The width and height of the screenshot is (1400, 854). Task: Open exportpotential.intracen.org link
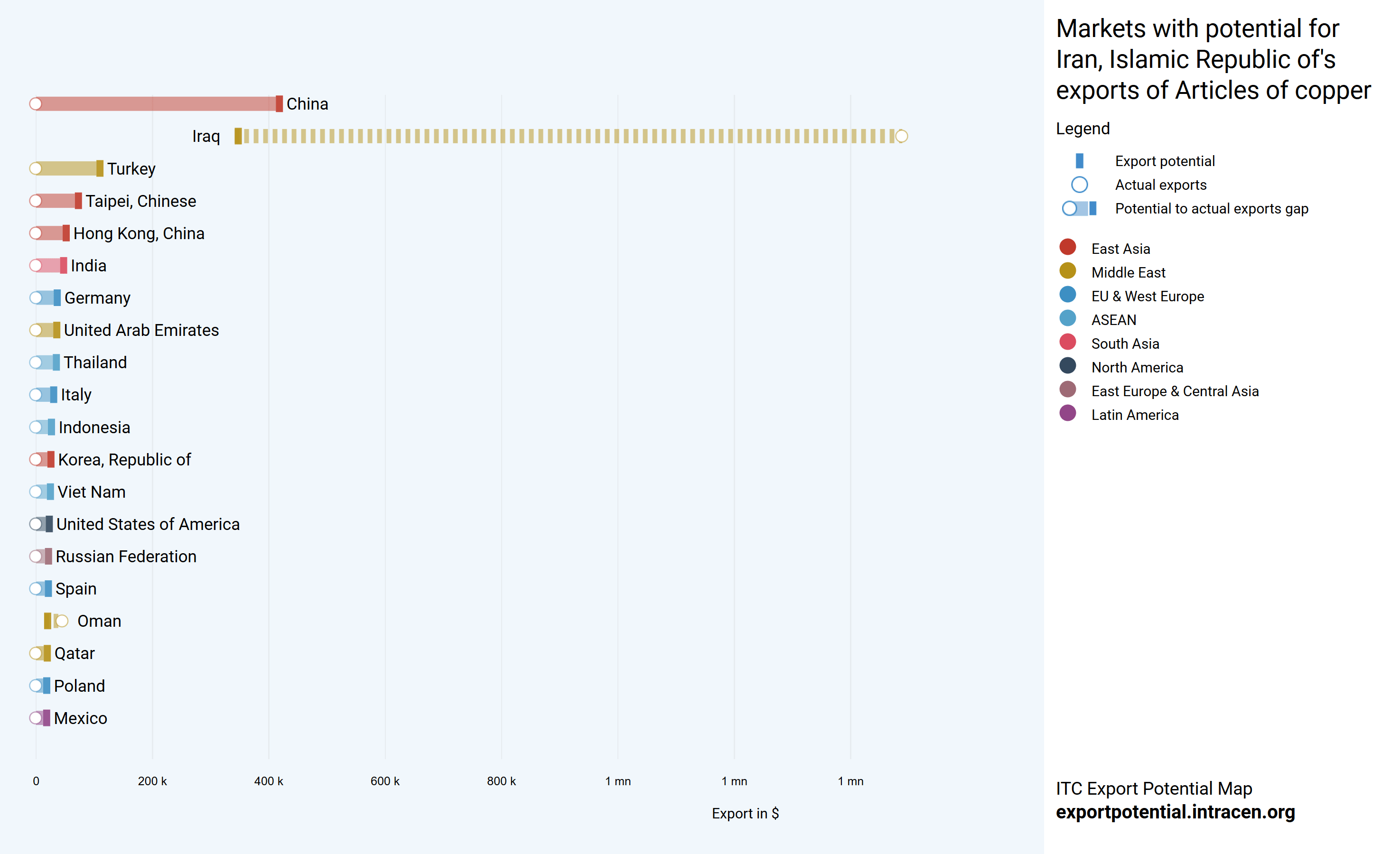tap(1175, 812)
